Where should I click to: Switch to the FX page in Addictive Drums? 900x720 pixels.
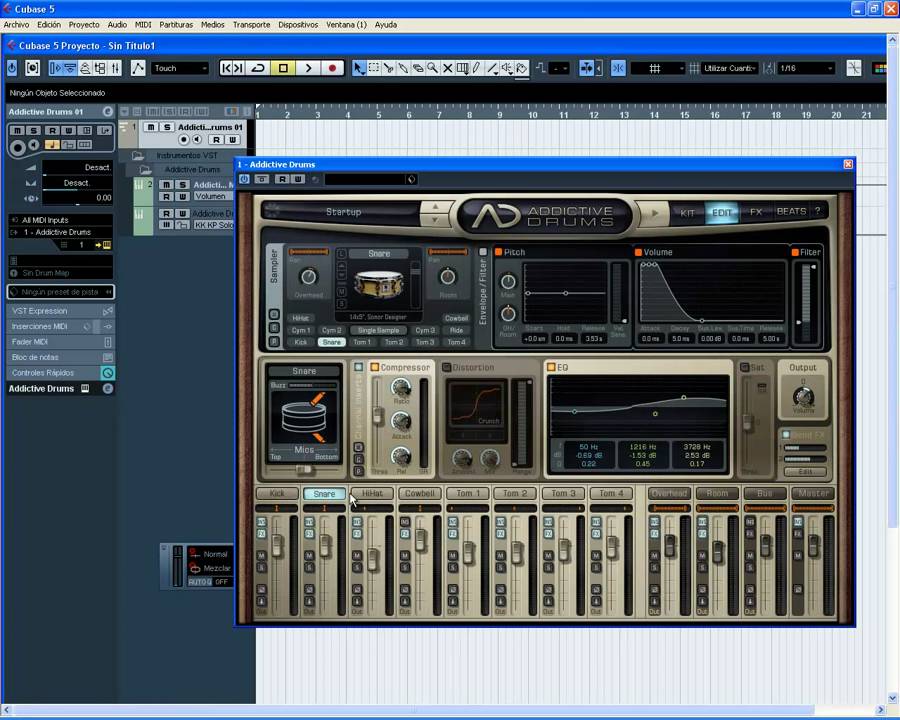pyautogui.click(x=756, y=212)
